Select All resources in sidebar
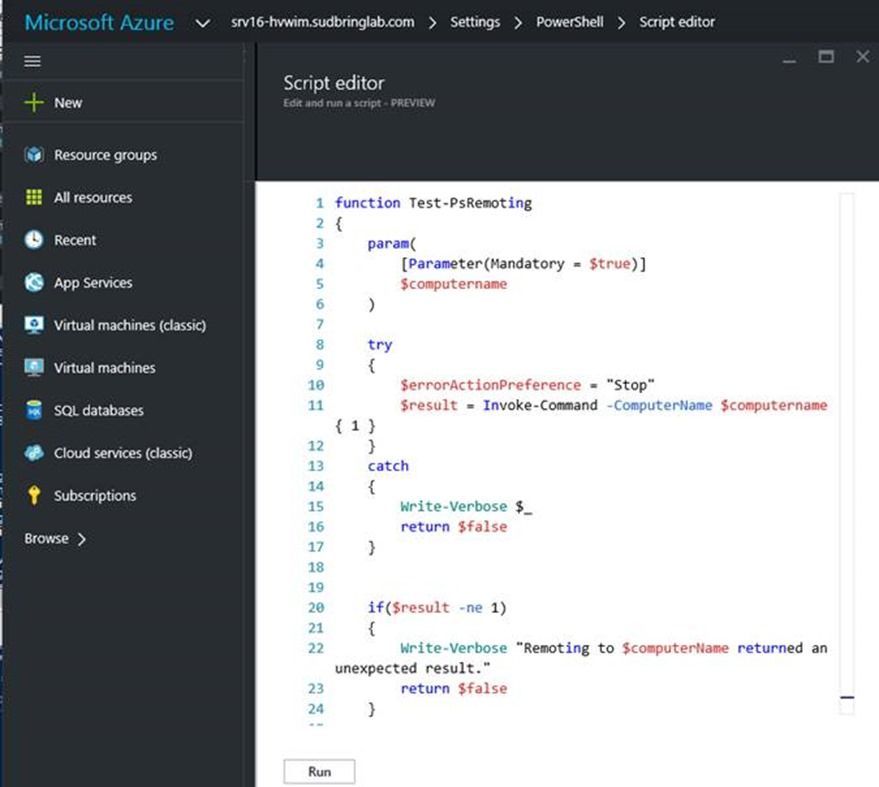This screenshot has width=879, height=787. (x=93, y=197)
